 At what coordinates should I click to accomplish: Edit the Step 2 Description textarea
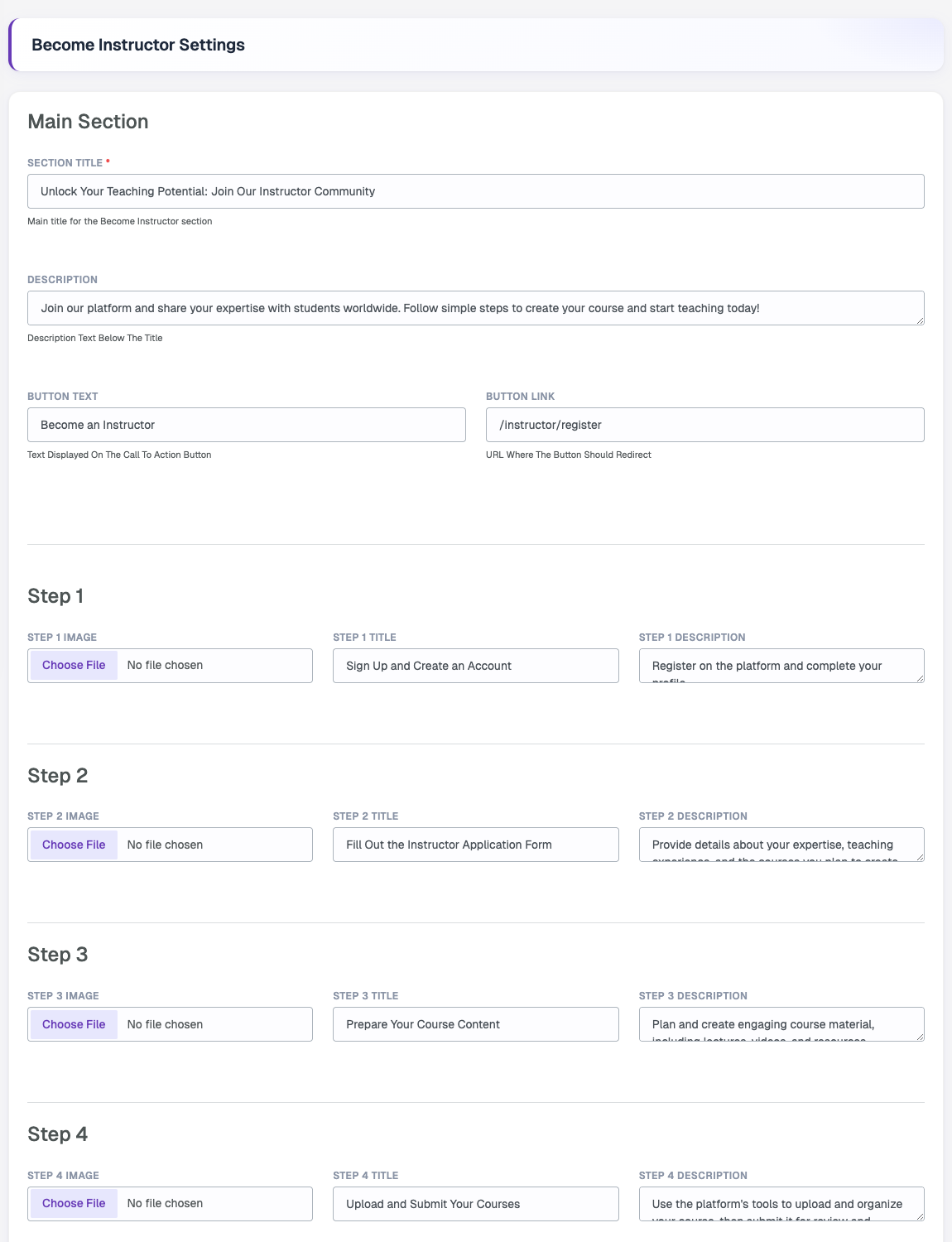pyautogui.click(x=781, y=845)
